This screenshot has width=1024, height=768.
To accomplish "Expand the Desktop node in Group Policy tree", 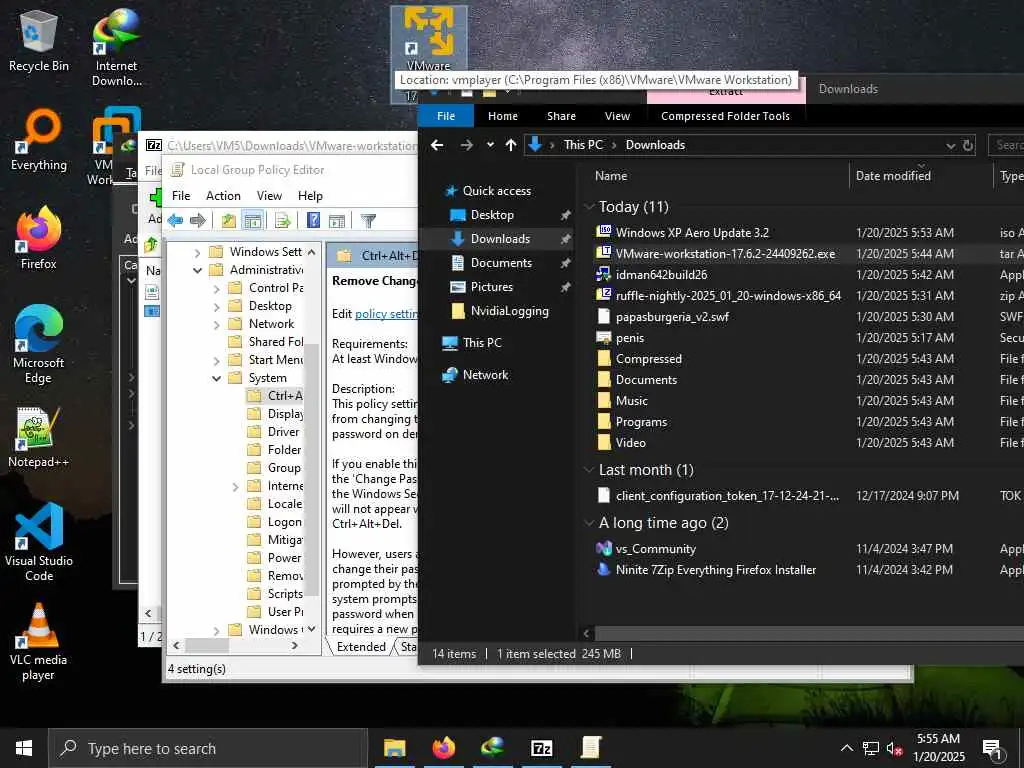I will (217, 306).
